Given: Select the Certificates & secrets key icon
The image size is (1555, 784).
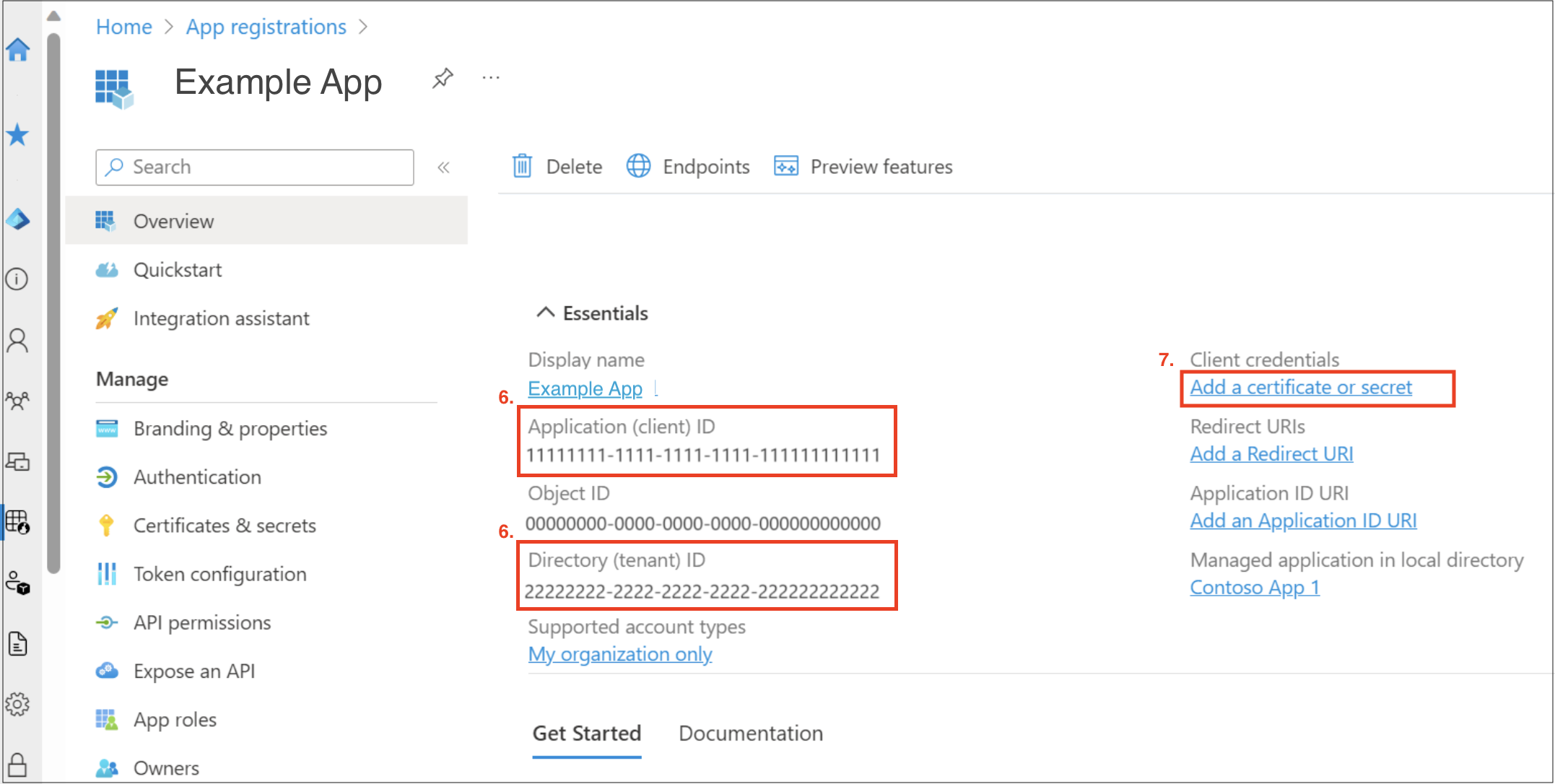Looking at the screenshot, I should pos(107,525).
